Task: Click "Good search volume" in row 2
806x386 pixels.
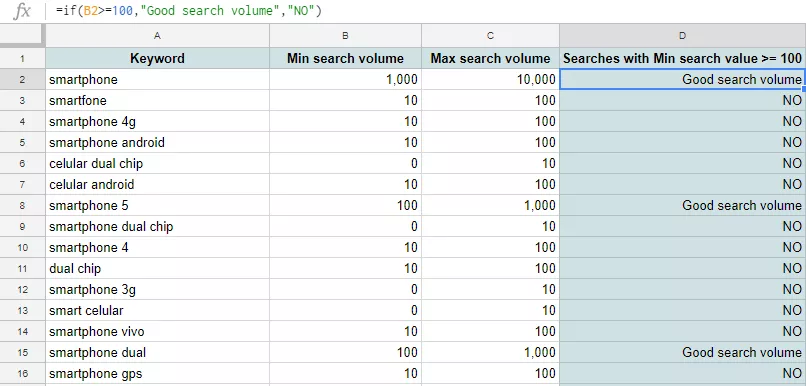Action: point(683,80)
